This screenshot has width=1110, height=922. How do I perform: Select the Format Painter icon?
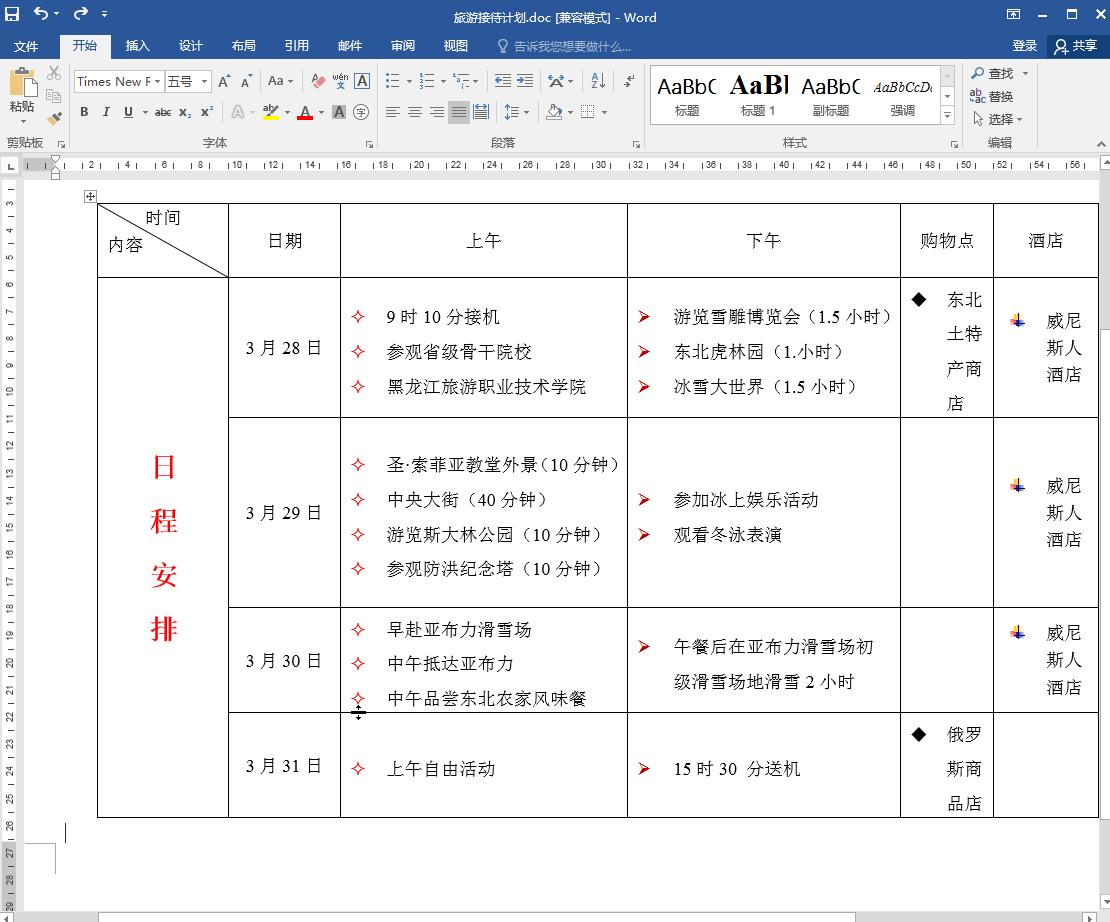pyautogui.click(x=56, y=117)
